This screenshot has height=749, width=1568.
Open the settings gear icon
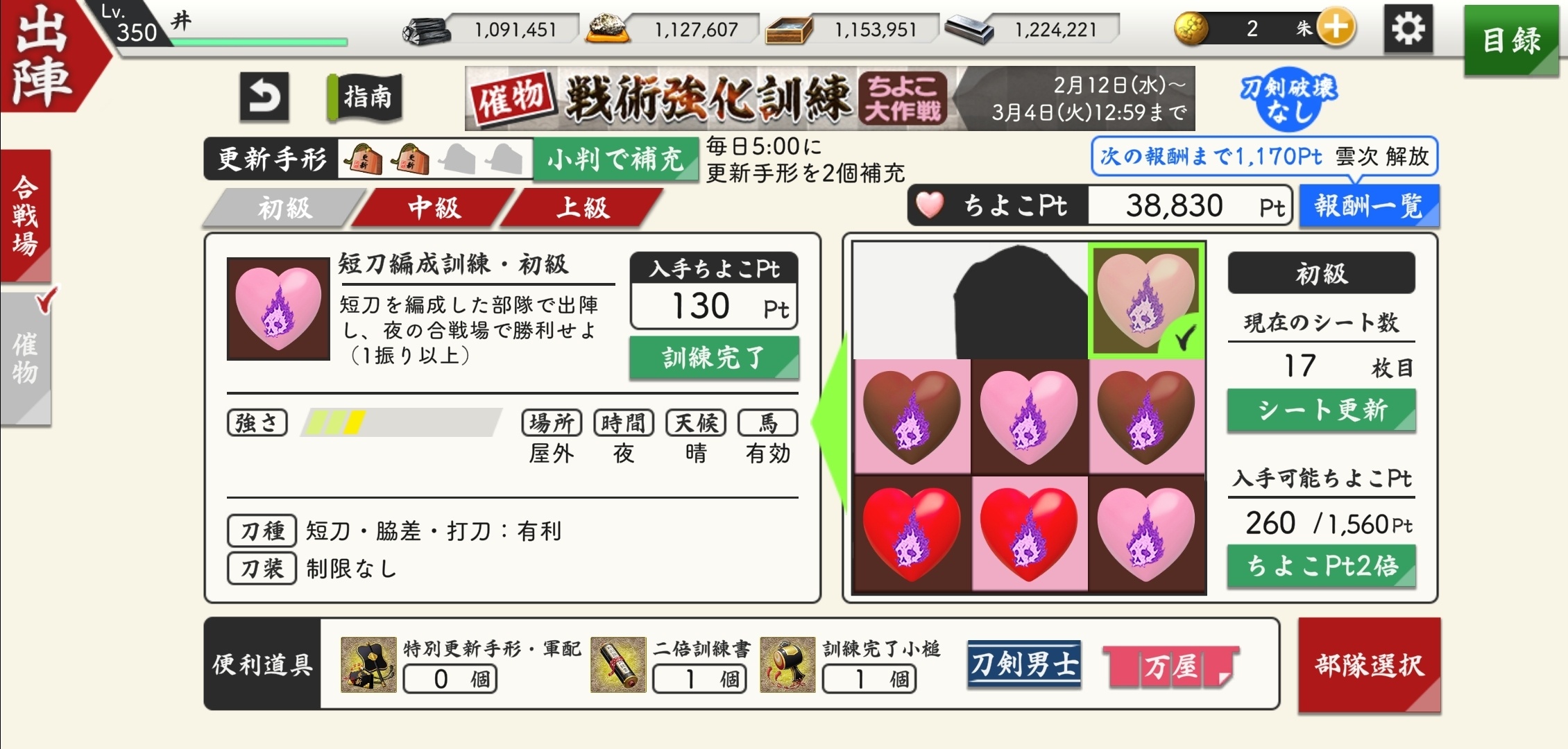coord(1408,28)
